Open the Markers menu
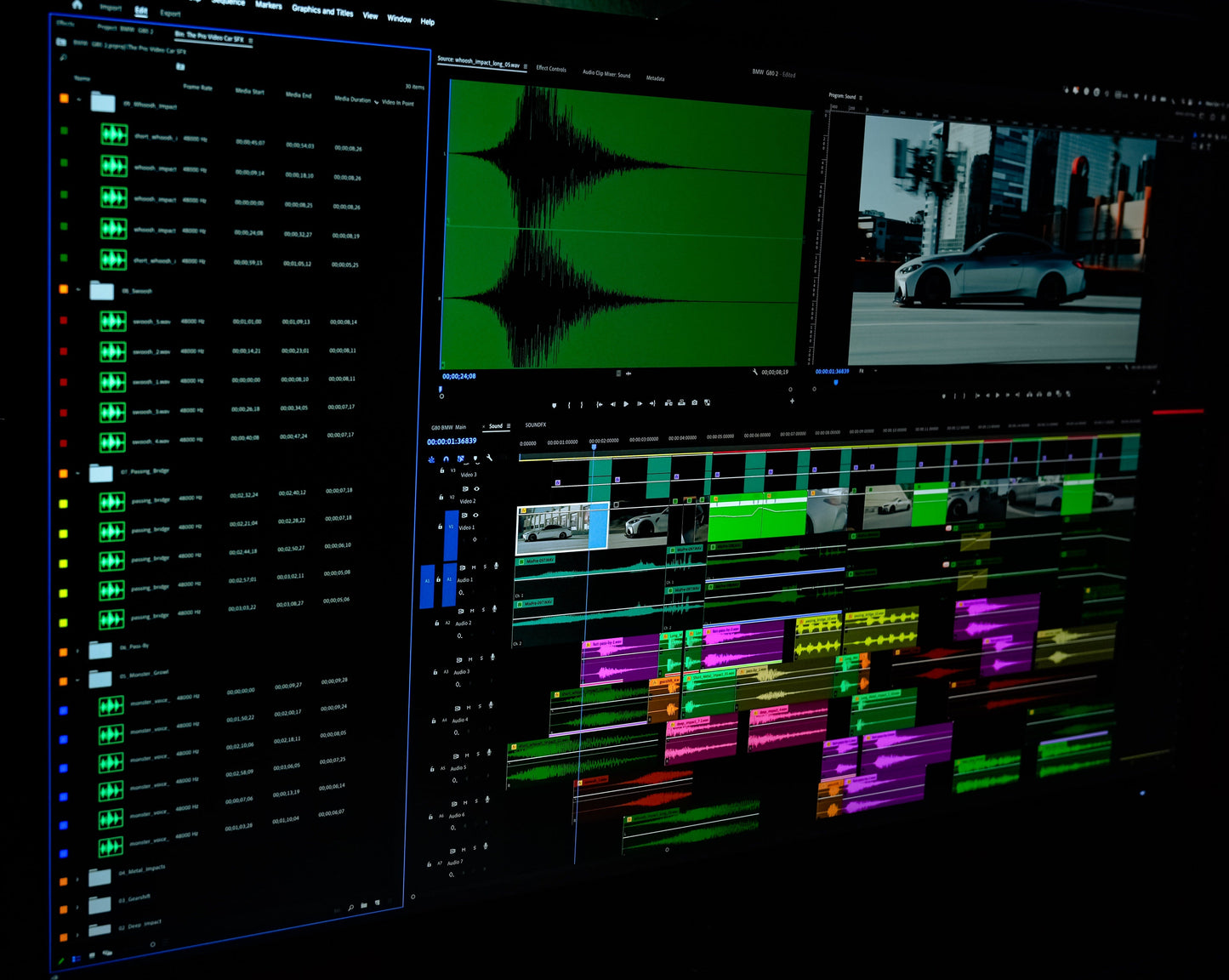 pyautogui.click(x=268, y=5)
